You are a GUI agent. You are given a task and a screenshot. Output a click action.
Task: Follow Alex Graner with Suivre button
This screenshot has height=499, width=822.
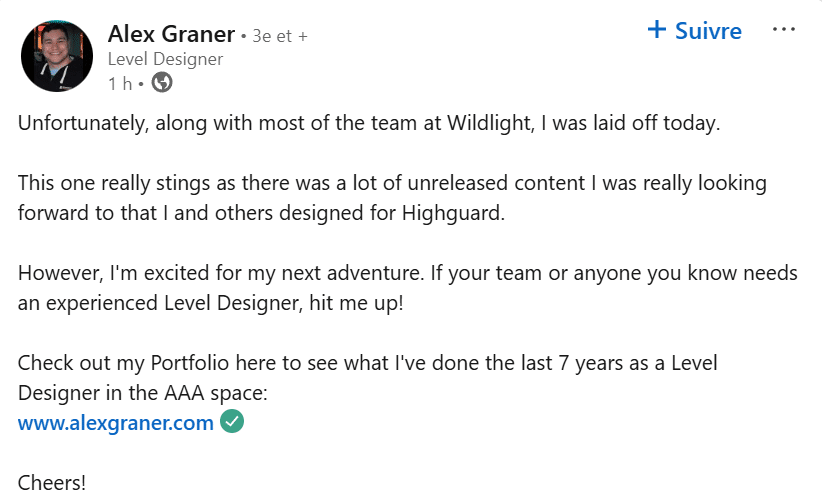[695, 31]
